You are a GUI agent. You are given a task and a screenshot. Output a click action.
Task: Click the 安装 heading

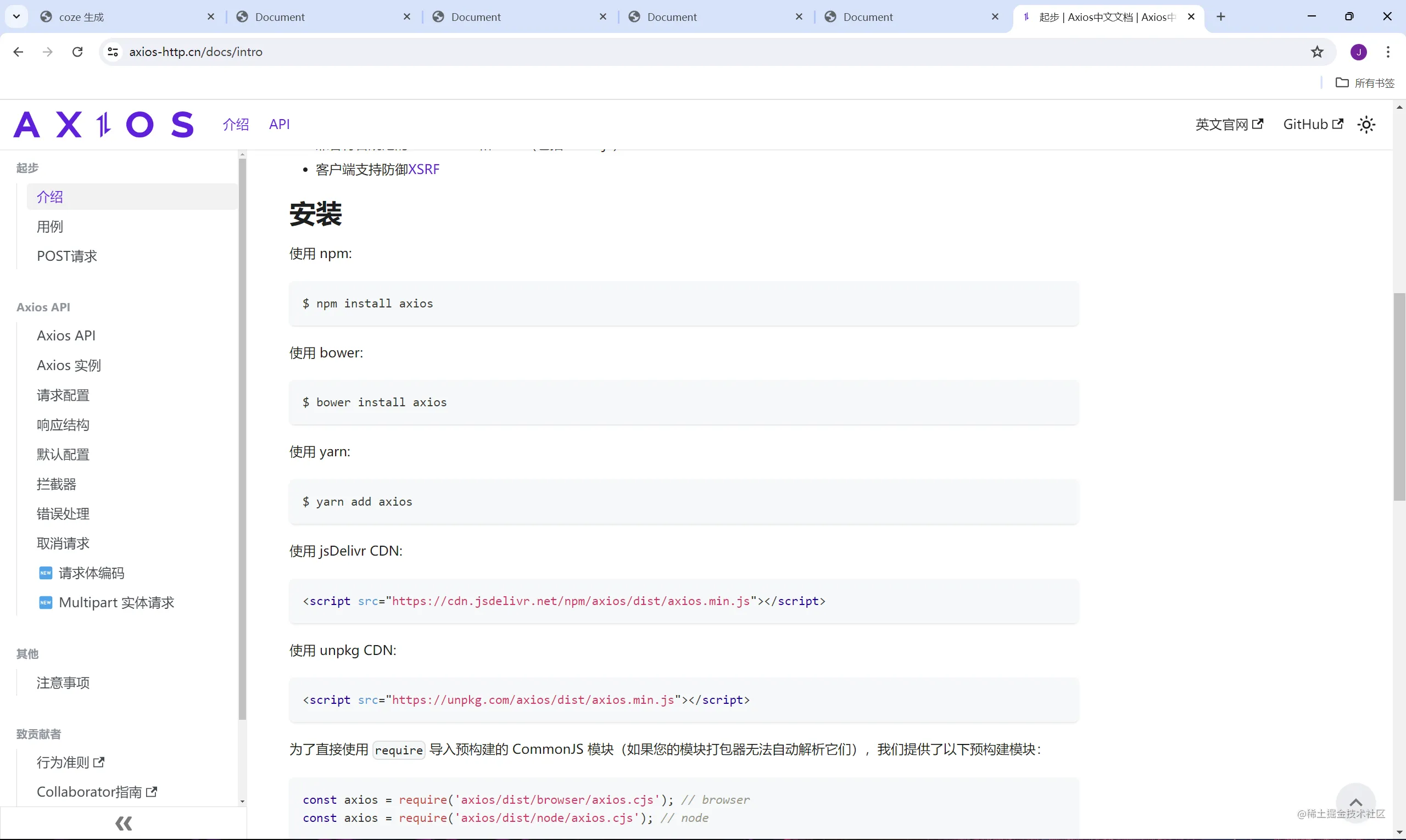pos(315,215)
